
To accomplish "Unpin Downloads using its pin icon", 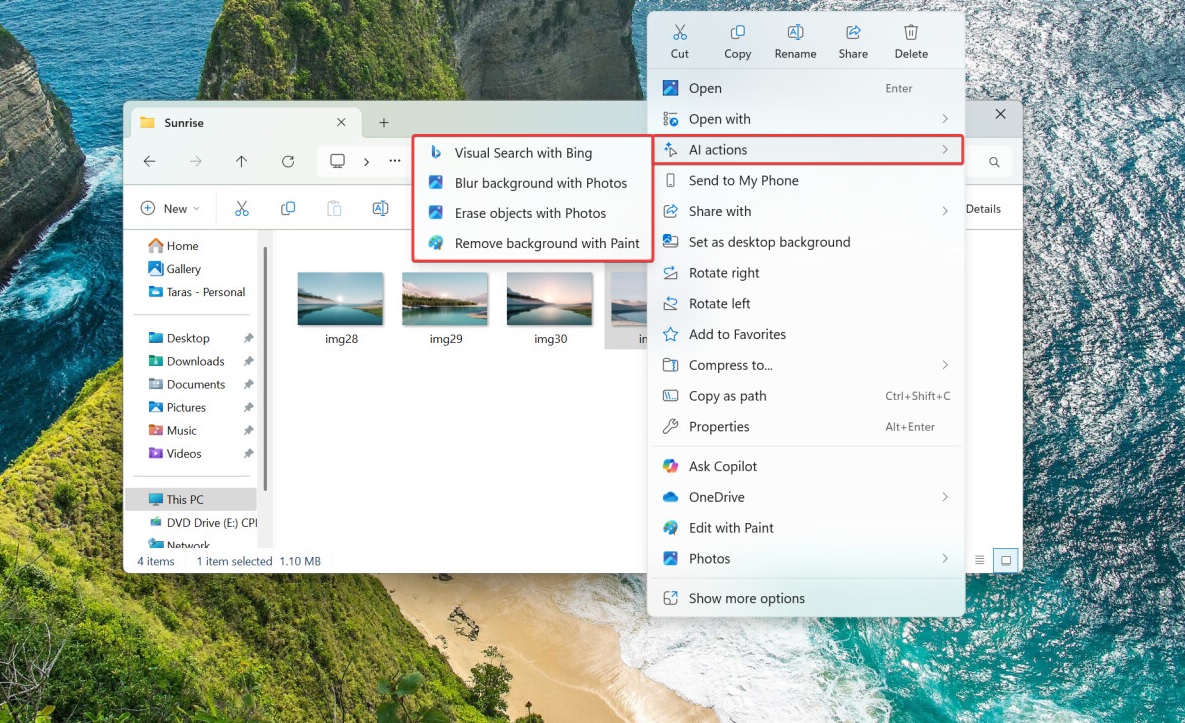I will [248, 361].
